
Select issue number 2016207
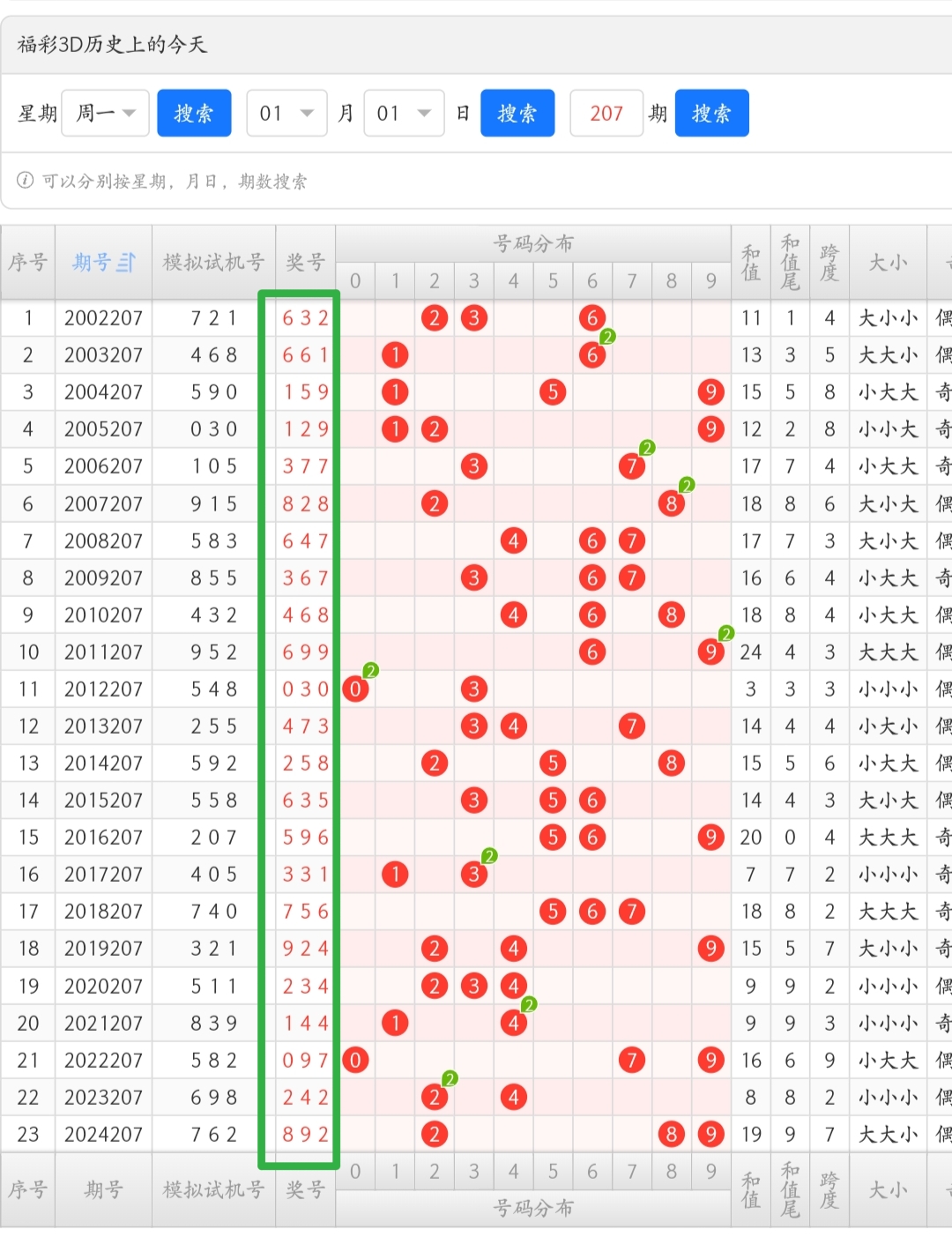pyautogui.click(x=103, y=838)
